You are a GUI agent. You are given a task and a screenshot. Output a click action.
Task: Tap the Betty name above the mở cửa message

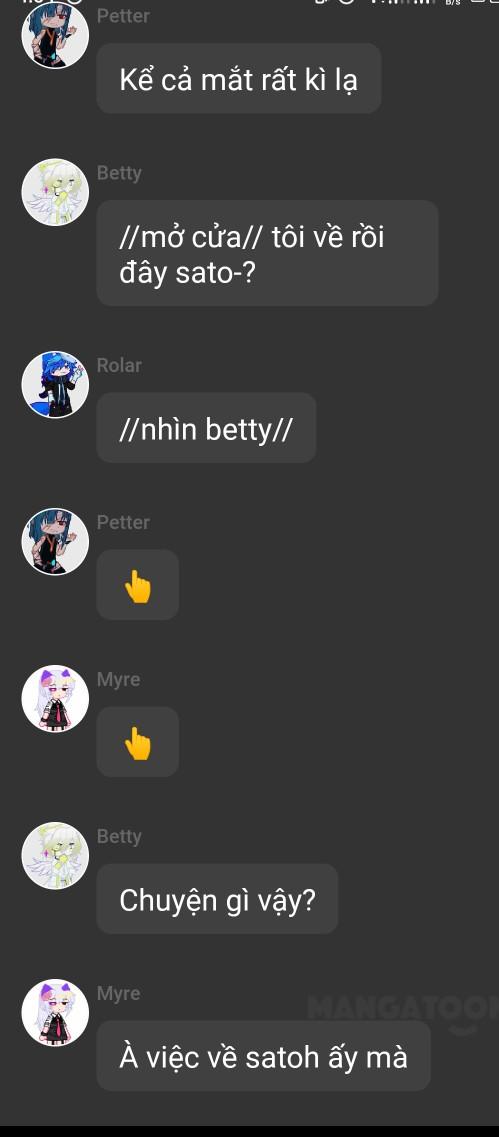(x=119, y=173)
